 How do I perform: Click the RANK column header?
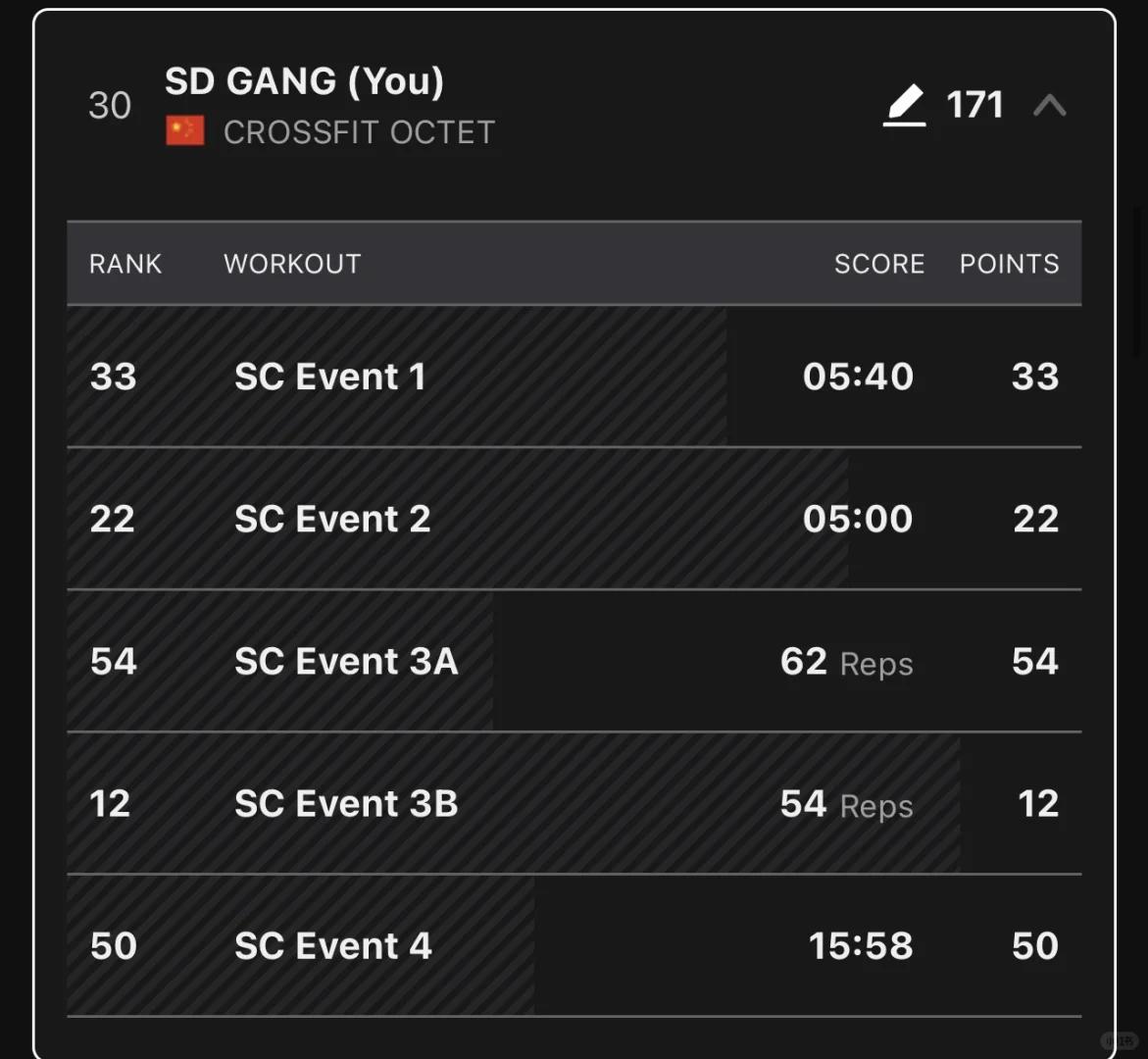125,264
